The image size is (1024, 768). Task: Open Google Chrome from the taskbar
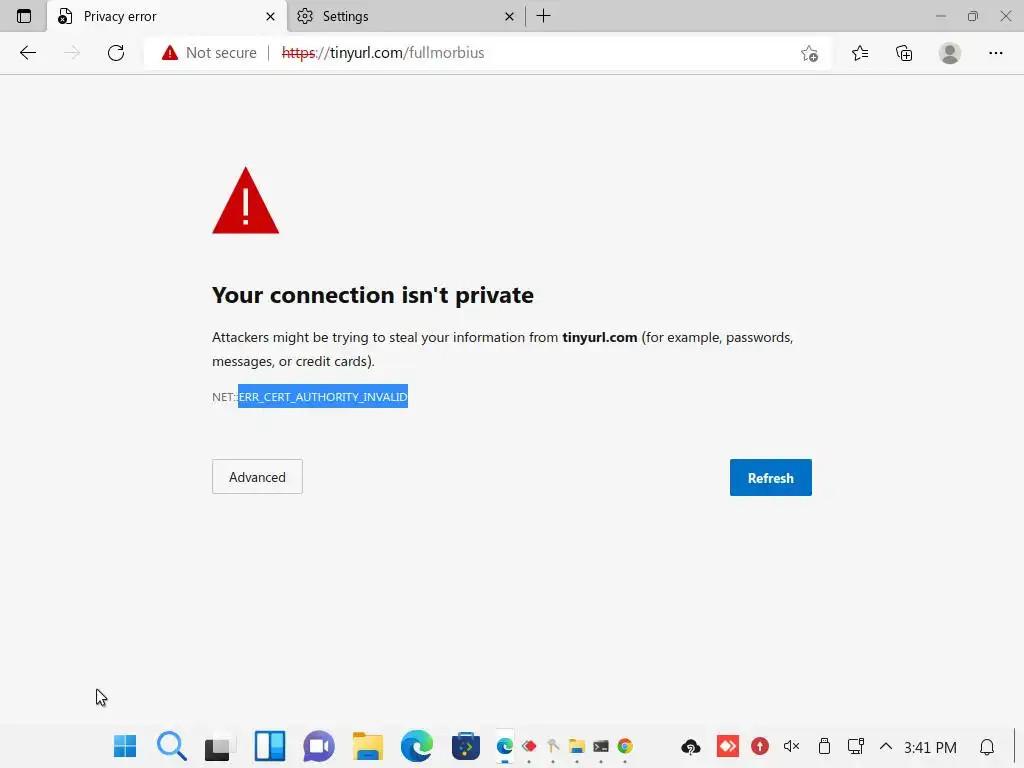pyautogui.click(x=625, y=746)
